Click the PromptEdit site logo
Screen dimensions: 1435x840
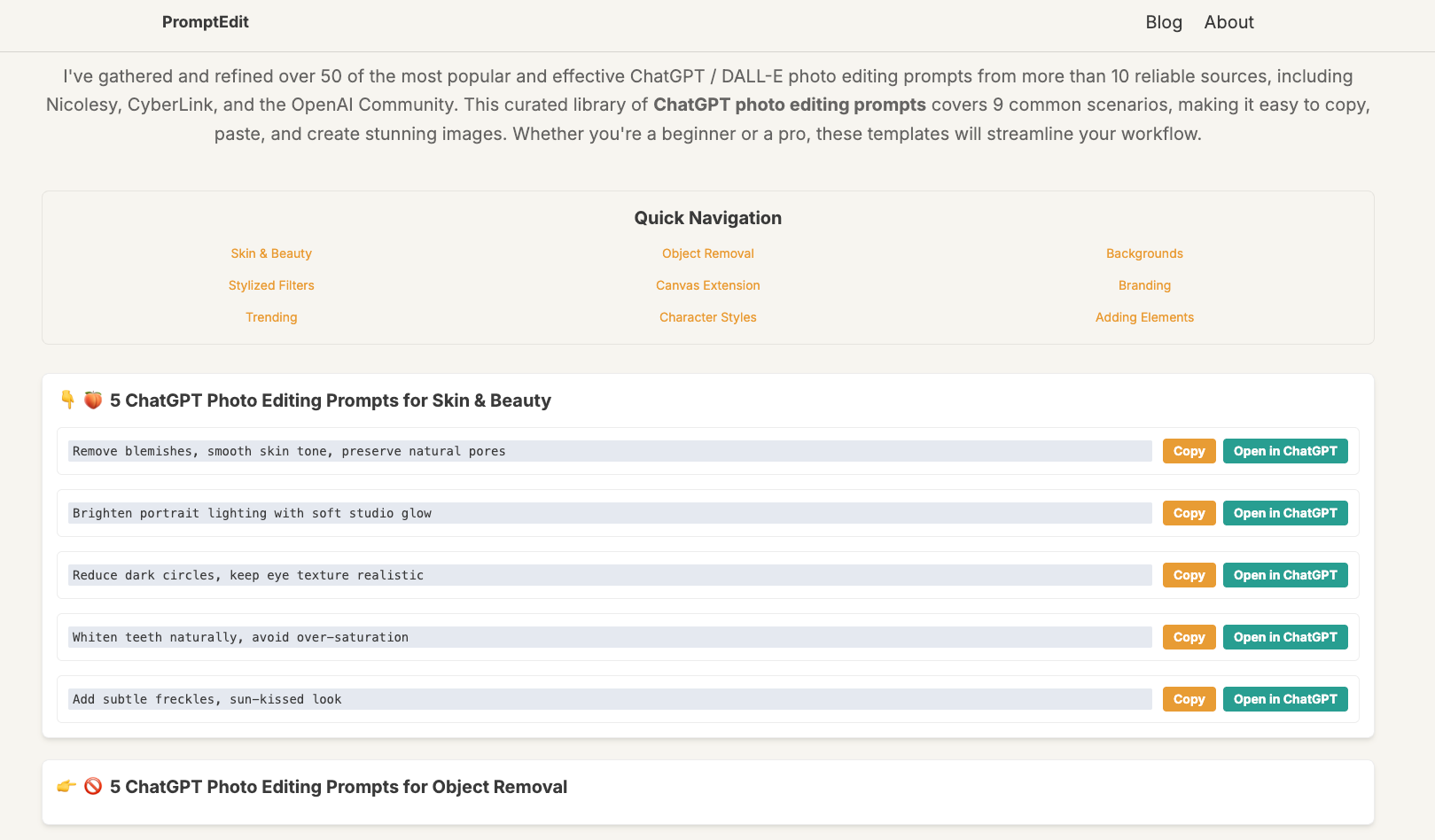[x=205, y=22]
